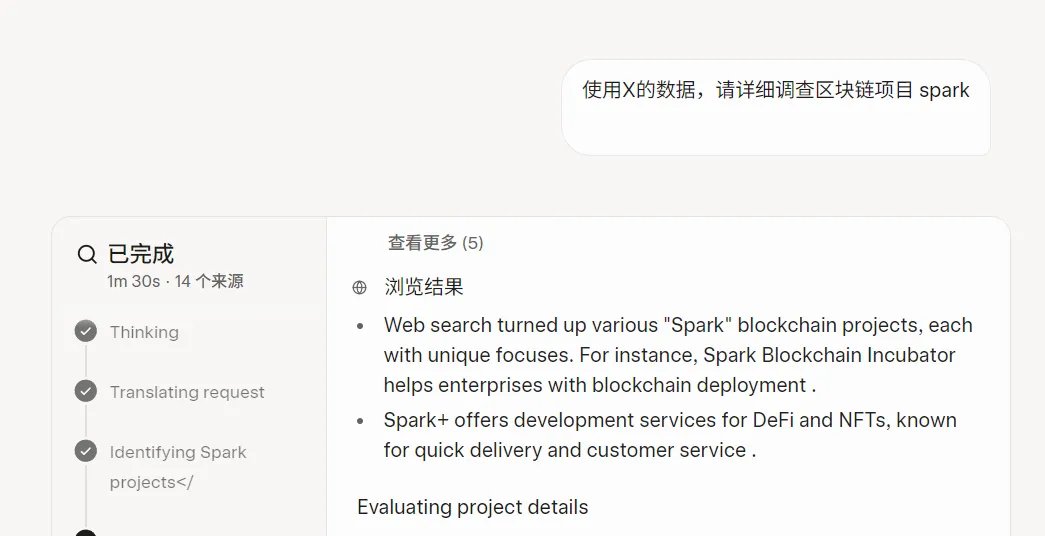Open the Identifying Spark projects step
The width and height of the screenshot is (1045, 536).
pos(178,467)
